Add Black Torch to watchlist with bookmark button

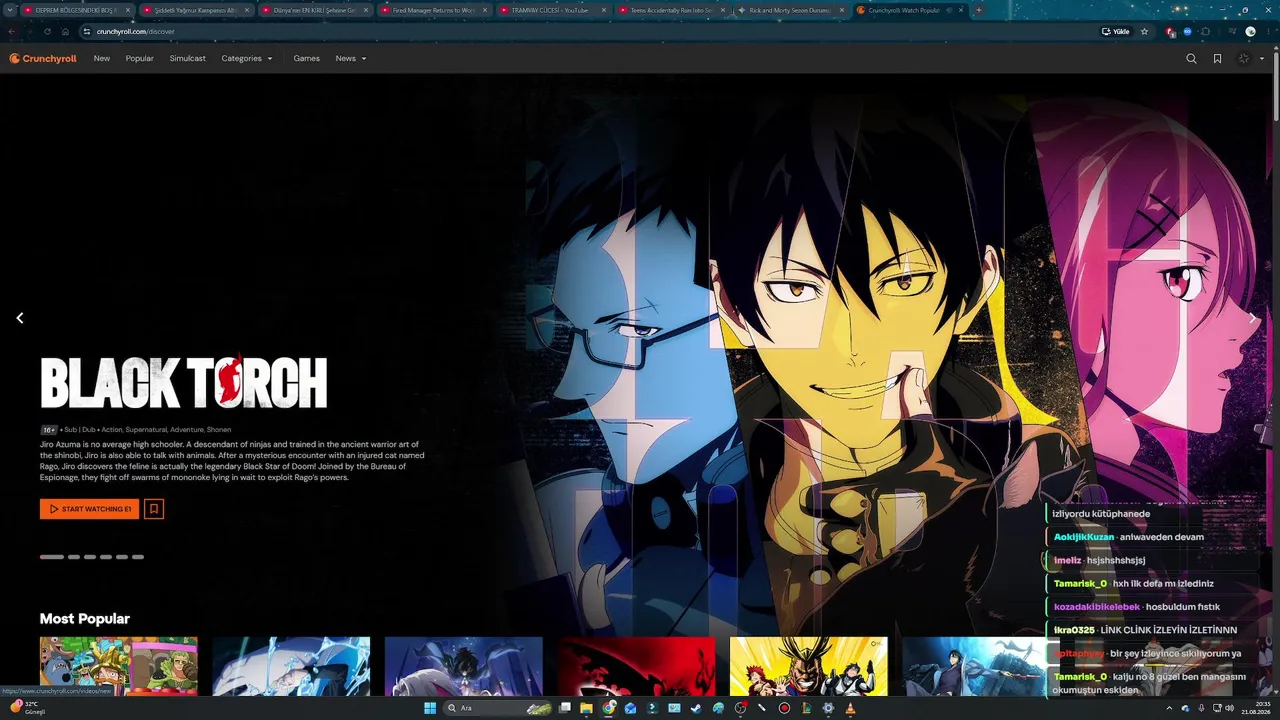(154, 509)
